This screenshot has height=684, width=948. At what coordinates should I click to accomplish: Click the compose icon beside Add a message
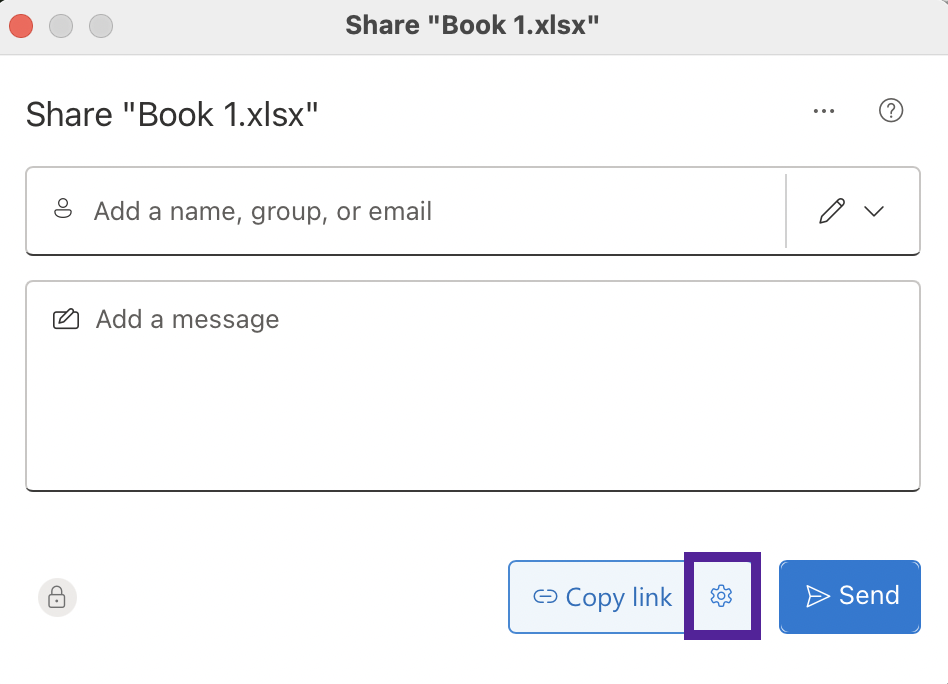66,319
